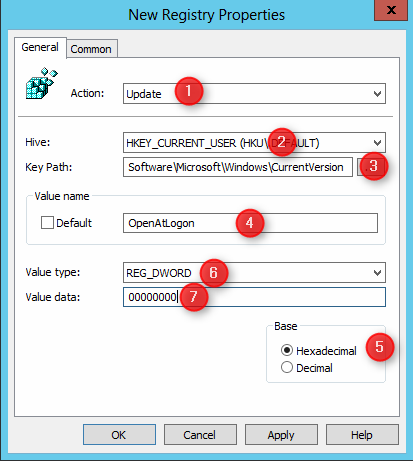Enable the Default value name checkbox

pyautogui.click(x=47, y=223)
